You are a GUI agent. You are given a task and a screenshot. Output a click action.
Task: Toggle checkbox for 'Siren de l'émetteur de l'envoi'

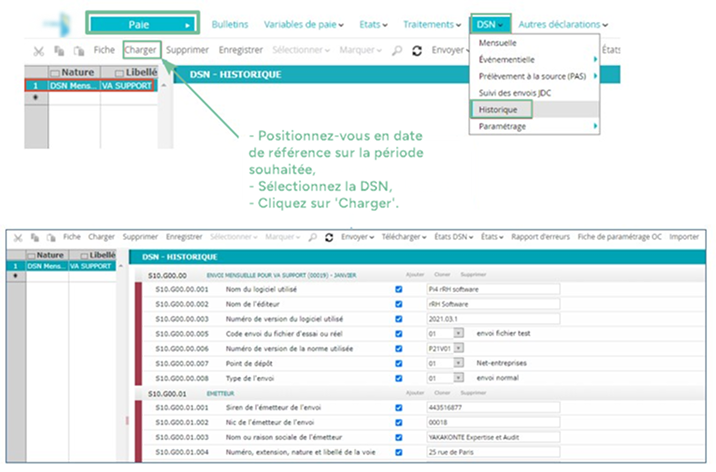pyautogui.click(x=399, y=408)
